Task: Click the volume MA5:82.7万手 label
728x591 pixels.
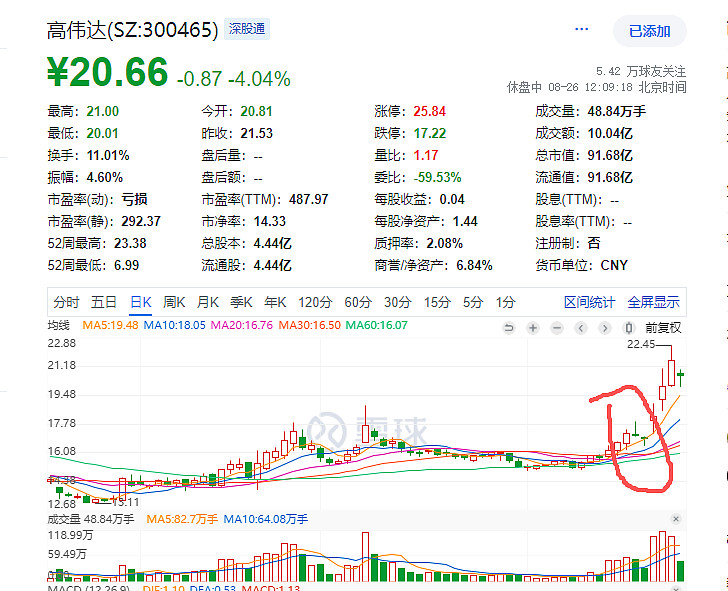Action: click(182, 519)
